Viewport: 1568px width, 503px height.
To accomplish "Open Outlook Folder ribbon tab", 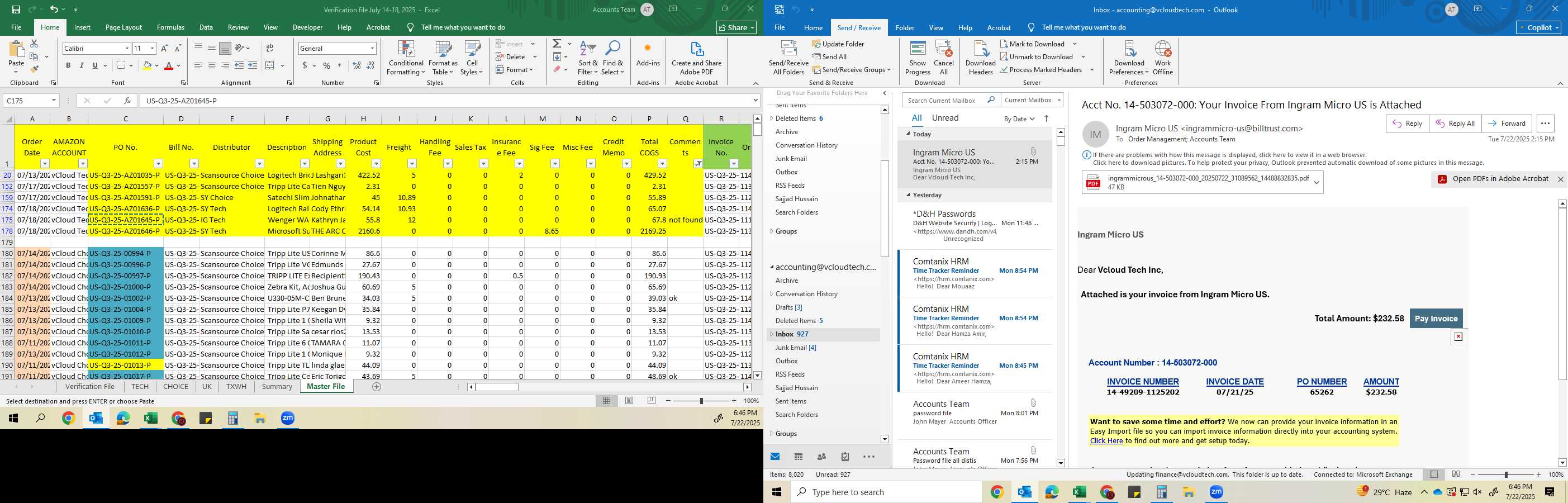I will coord(905,27).
